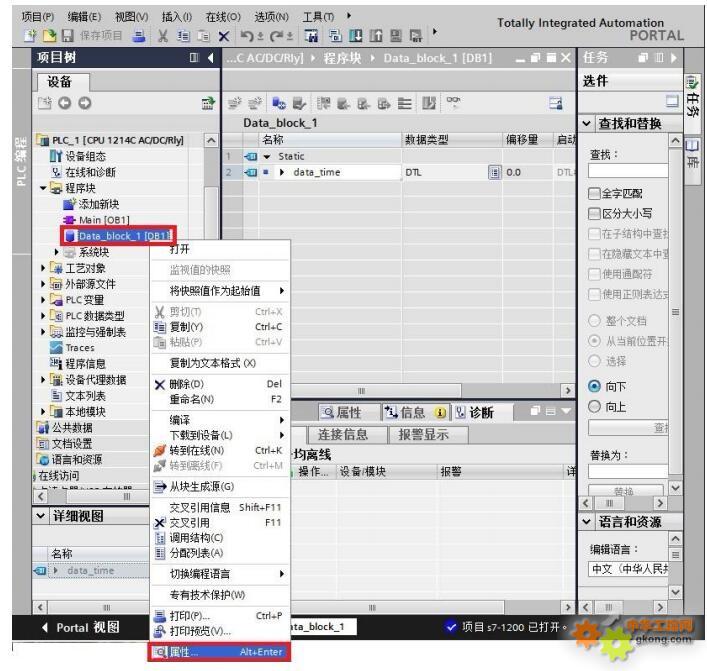Click the open project icon
The height and width of the screenshot is (671, 707).
(49, 36)
